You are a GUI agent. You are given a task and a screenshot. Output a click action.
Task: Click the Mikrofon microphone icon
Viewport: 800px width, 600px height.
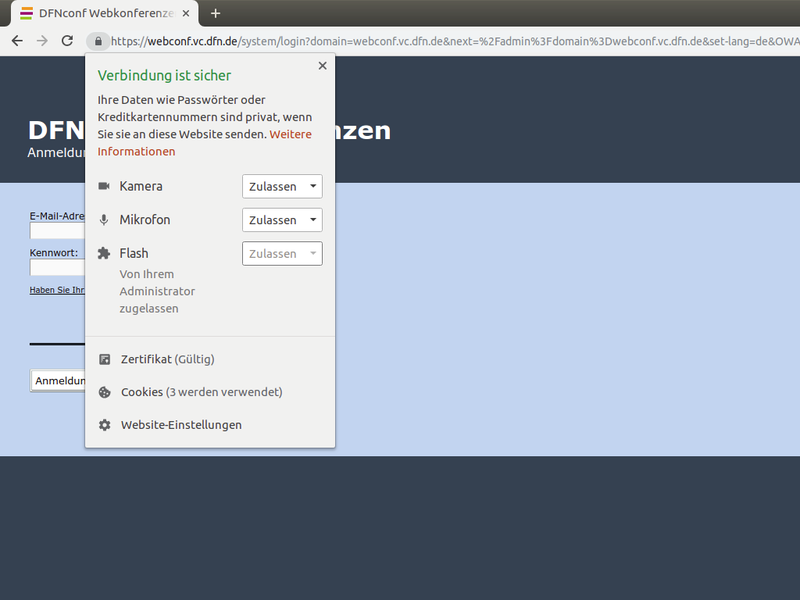coord(103,219)
